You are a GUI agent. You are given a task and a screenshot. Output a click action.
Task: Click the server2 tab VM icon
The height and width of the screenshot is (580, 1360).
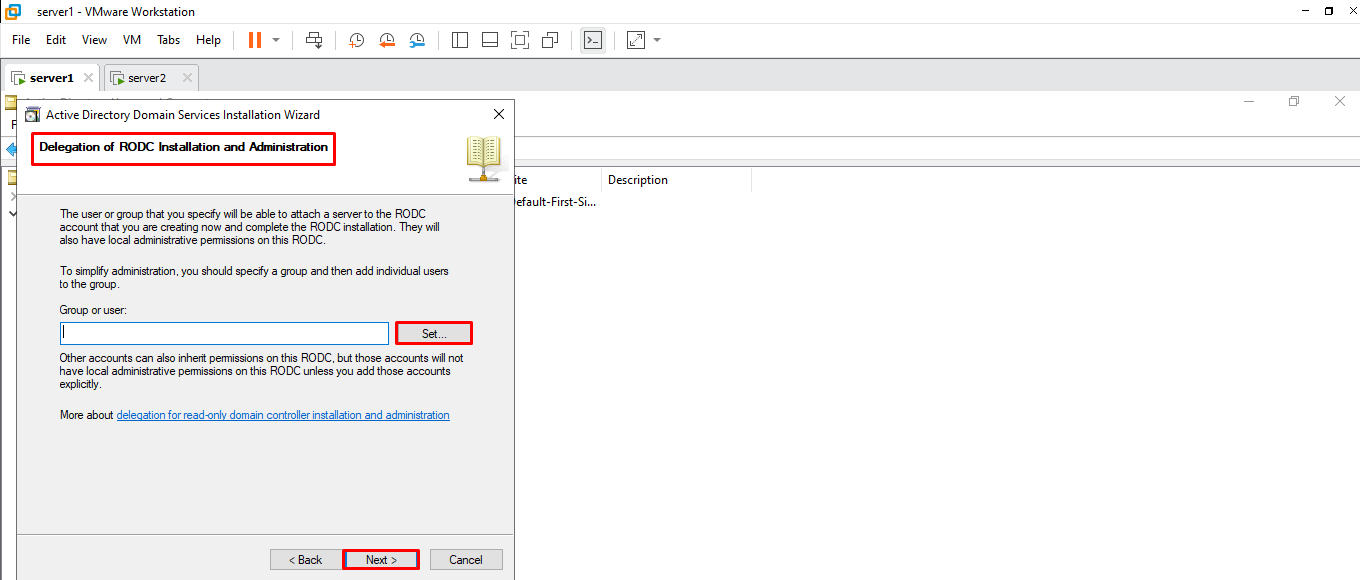117,78
